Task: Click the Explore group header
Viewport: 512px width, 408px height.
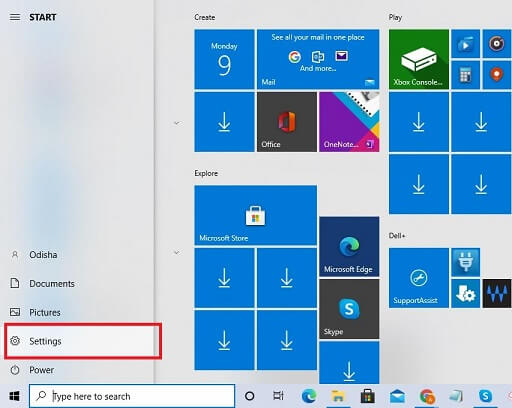Action: click(x=206, y=173)
